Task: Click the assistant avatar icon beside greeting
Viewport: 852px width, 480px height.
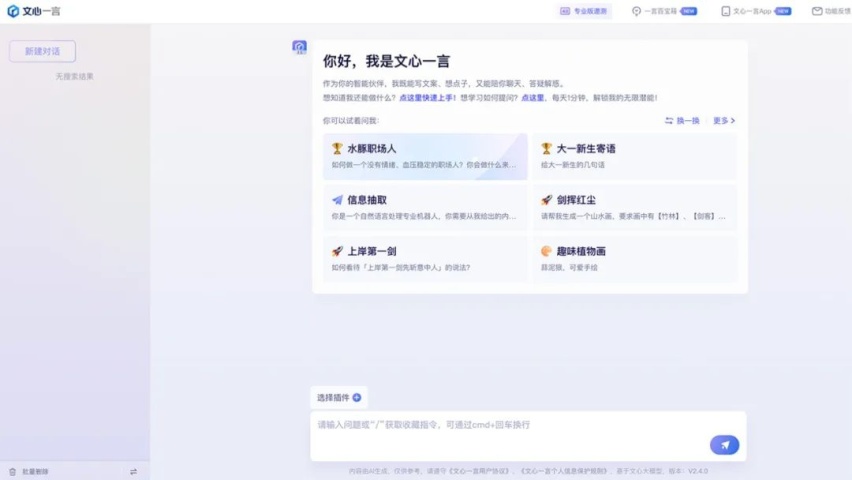Action: [x=299, y=47]
